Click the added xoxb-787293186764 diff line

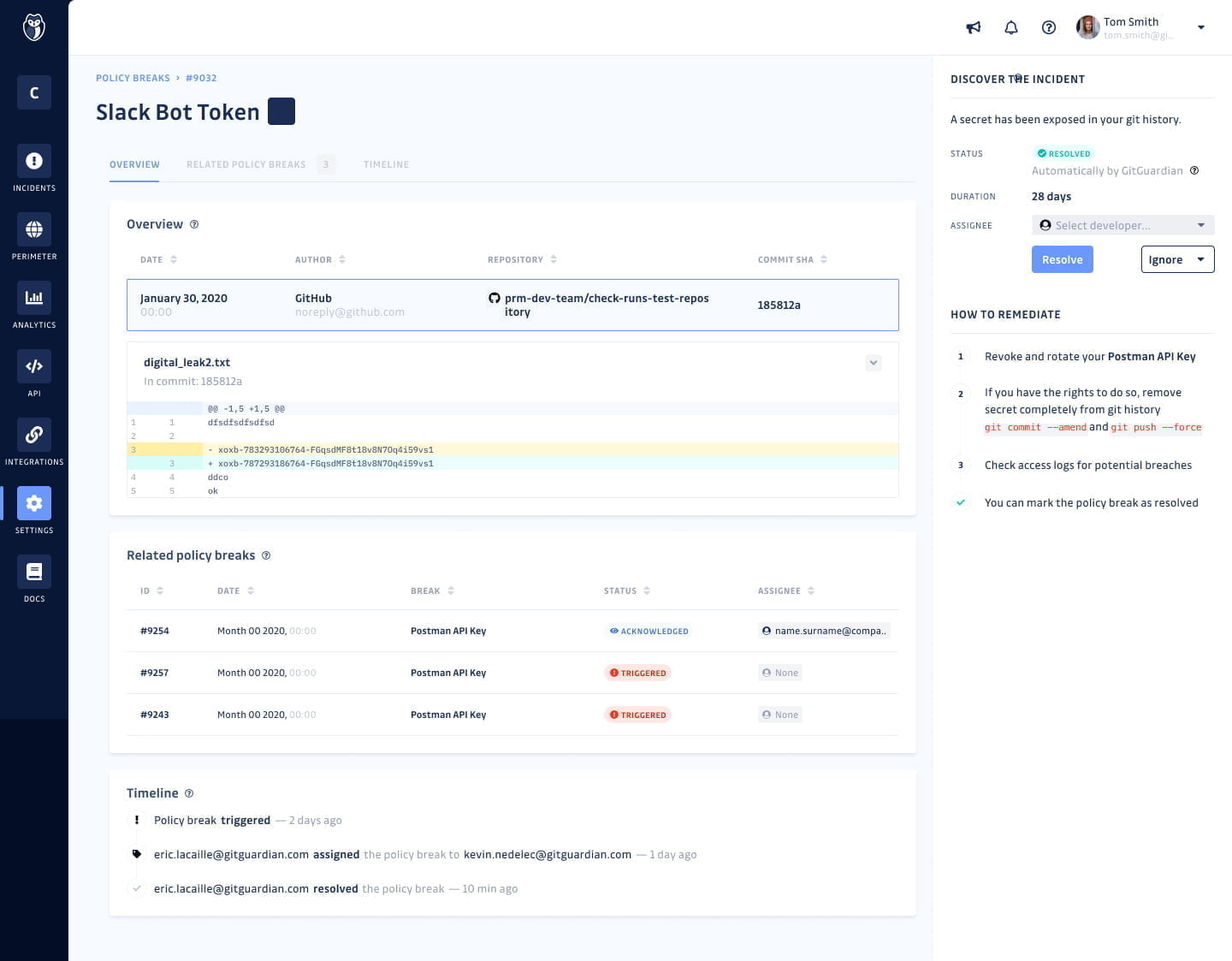pyautogui.click(x=512, y=463)
